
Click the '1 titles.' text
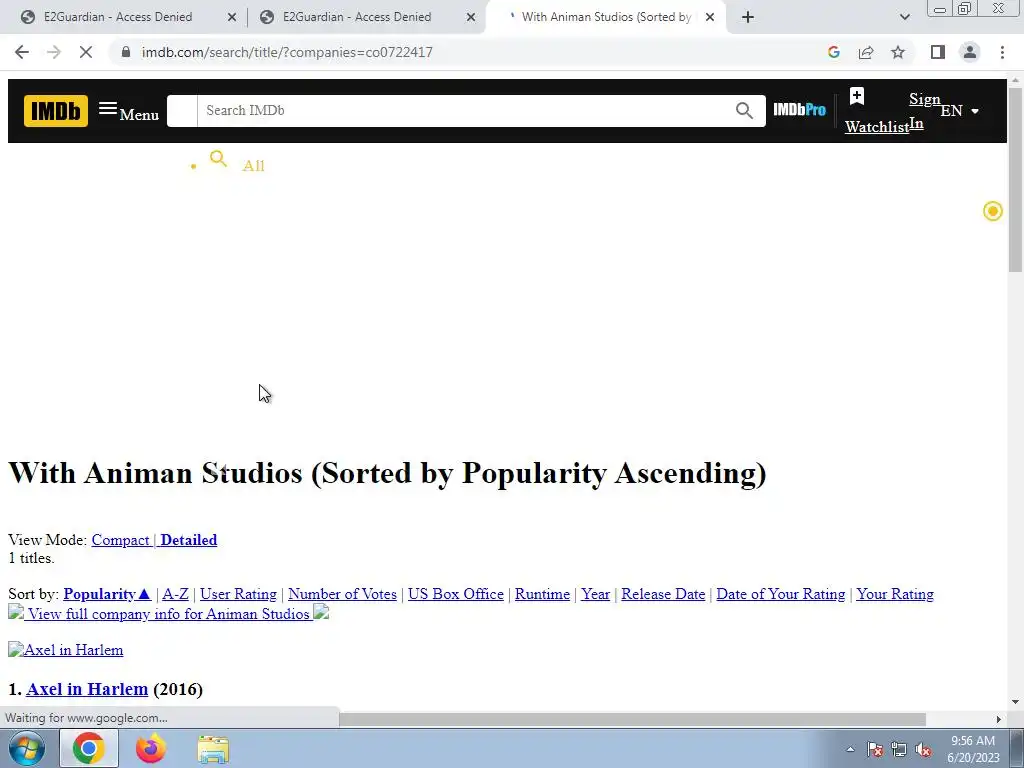pos(31,558)
